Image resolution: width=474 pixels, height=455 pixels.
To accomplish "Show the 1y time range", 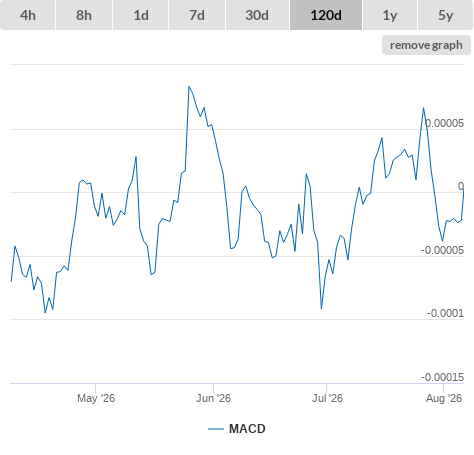I will coord(390,15).
